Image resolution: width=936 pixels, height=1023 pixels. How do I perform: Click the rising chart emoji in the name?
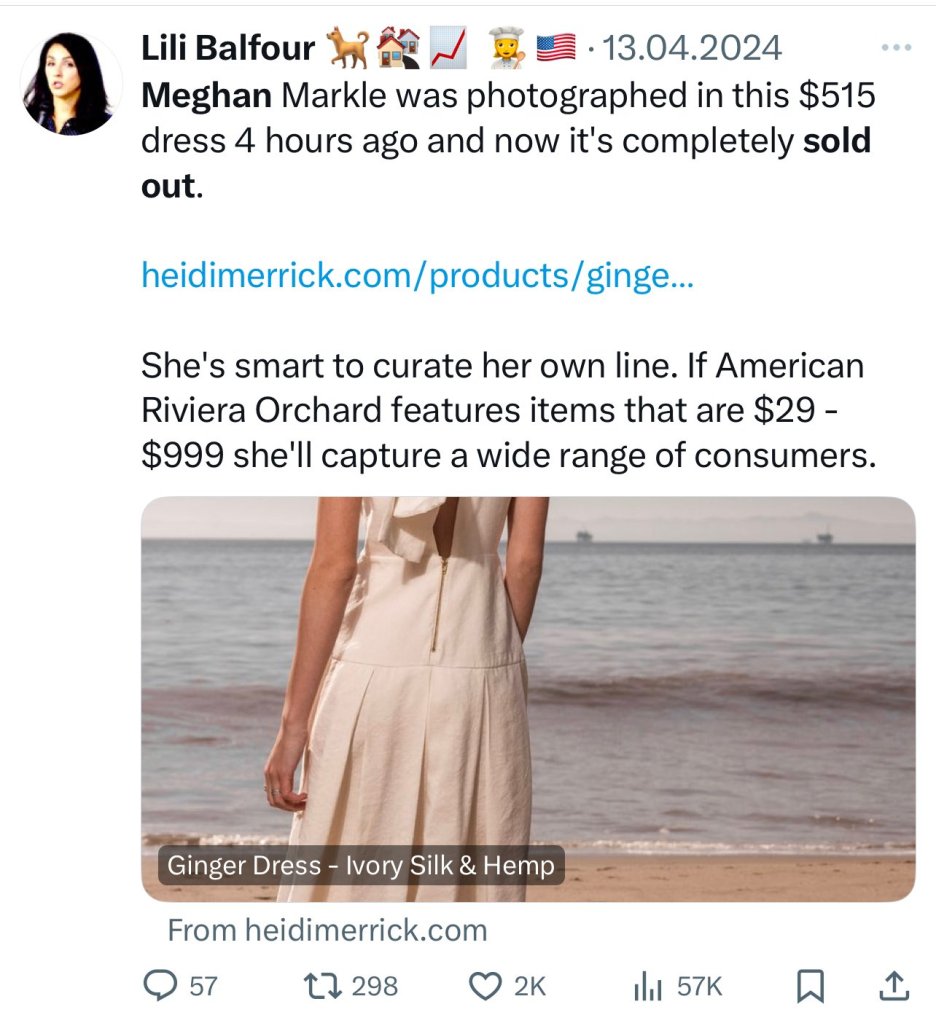click(449, 47)
